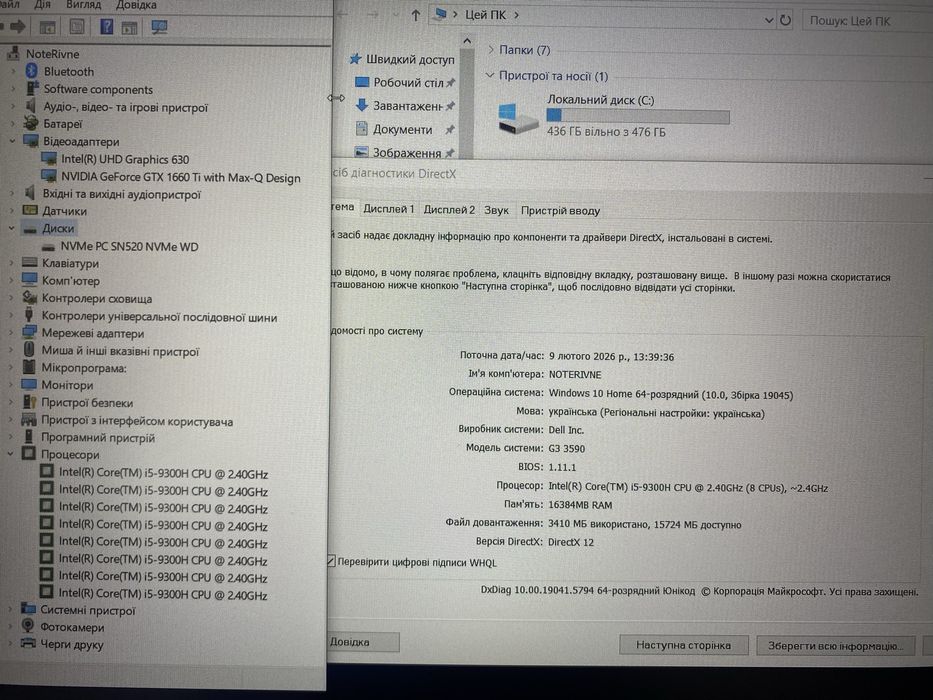Screen dimensions: 933x700
Task: Click the Пристрої безпеки icon
Action: tap(29, 402)
